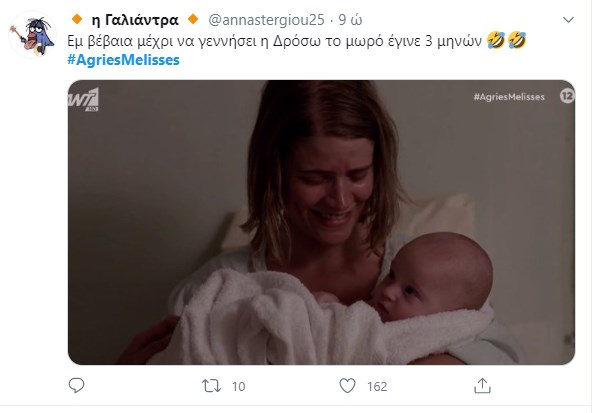This screenshot has height=413, width=605.
Task: Click the reply speech bubble icon
Action: point(76,383)
